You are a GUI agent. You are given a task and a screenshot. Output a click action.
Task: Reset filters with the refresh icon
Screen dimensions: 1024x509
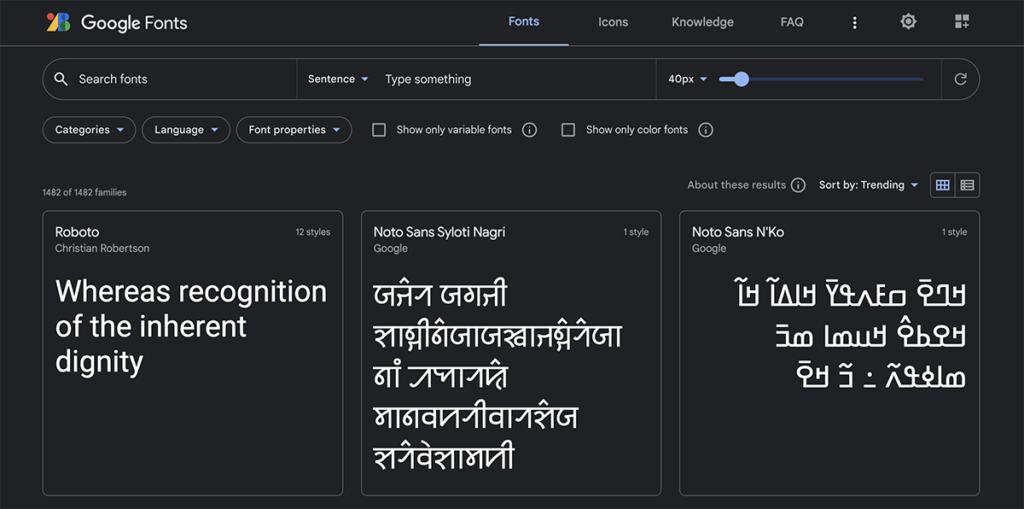[x=960, y=79]
